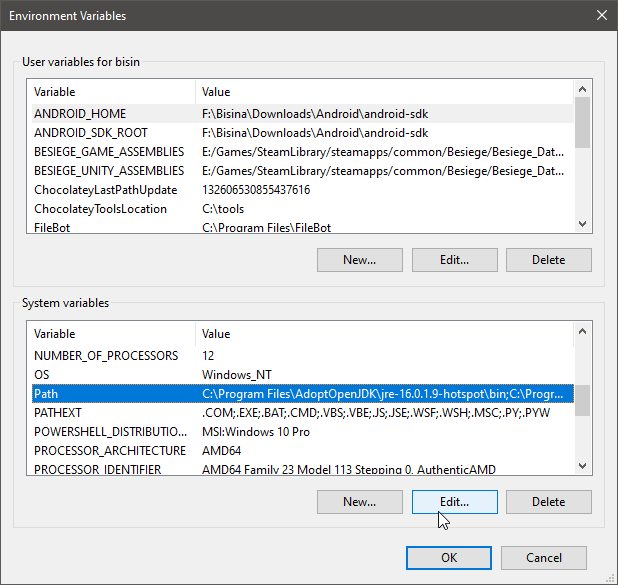This screenshot has height=585, width=618.
Task: Select PROCESSOR_IDENTIFIER system variable
Action: [302, 468]
